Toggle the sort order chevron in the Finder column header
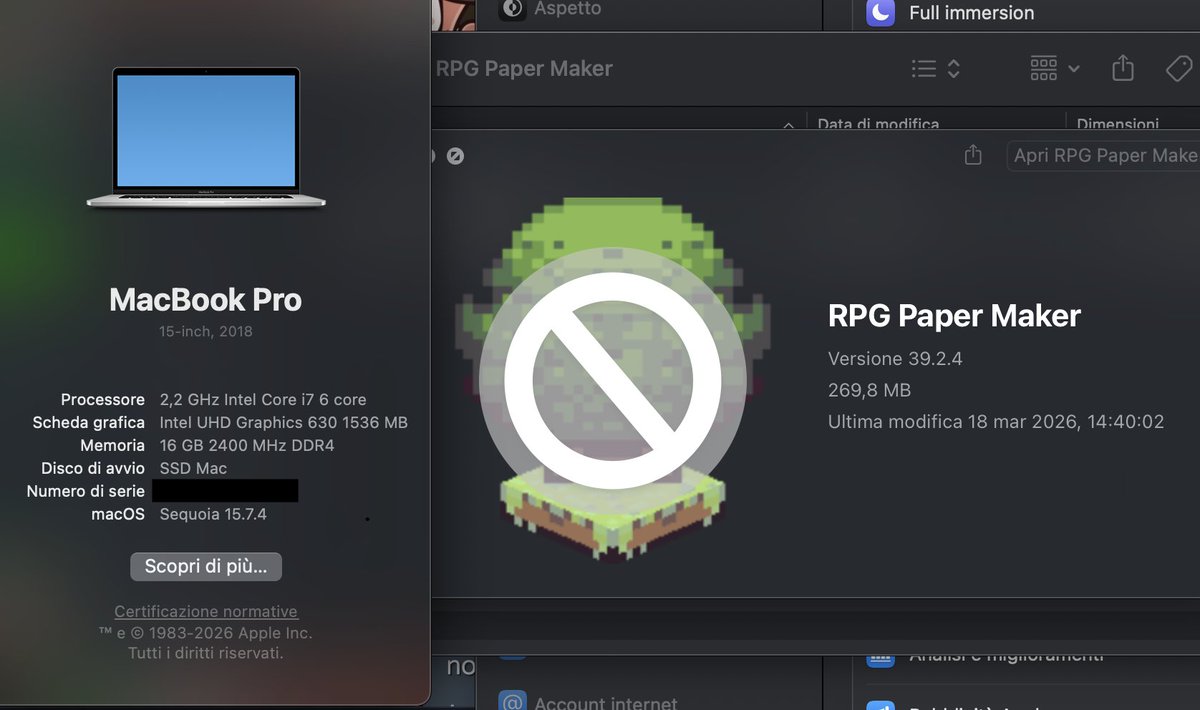This screenshot has width=1200, height=710. pyautogui.click(x=788, y=125)
